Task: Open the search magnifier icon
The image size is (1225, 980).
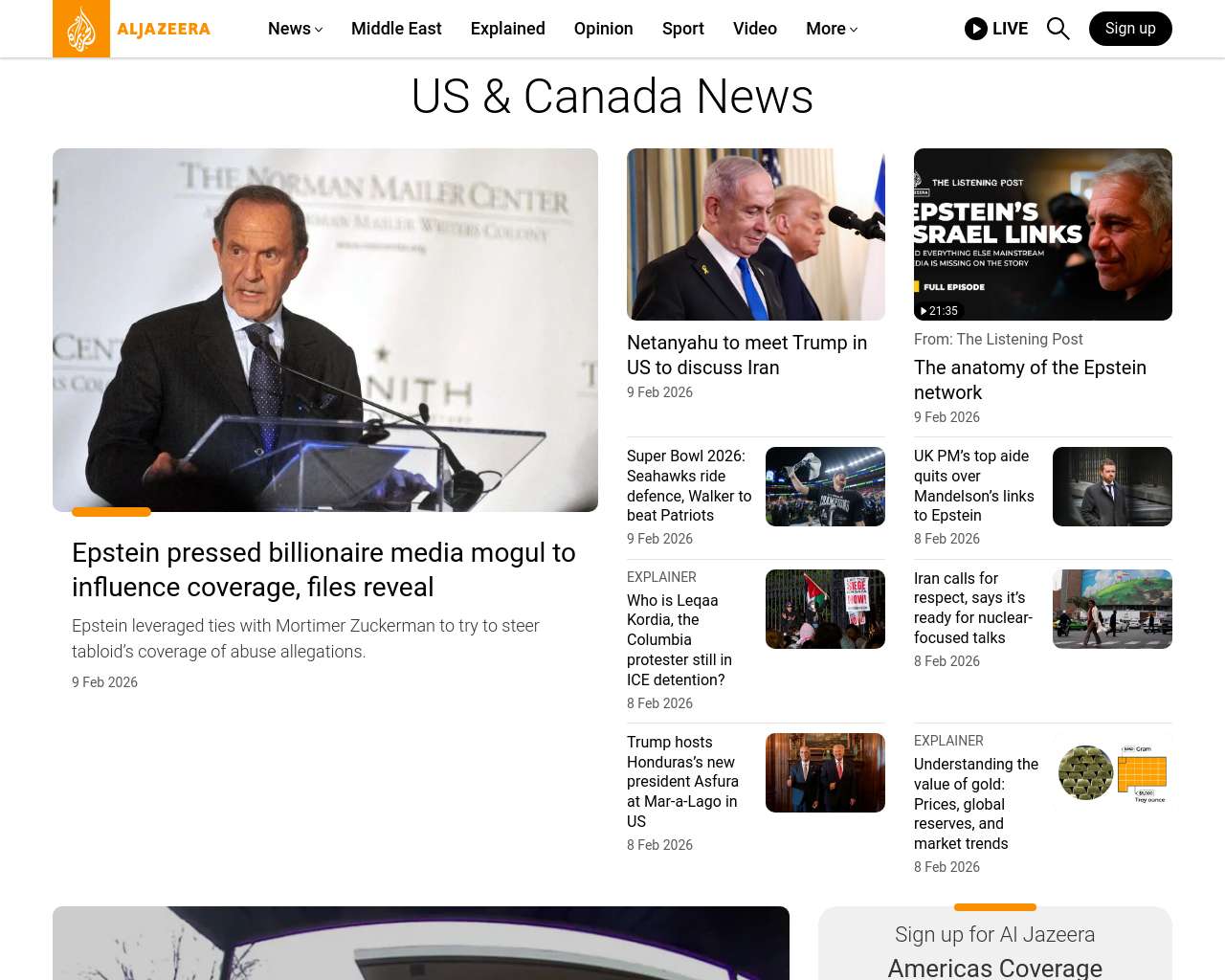Action: coord(1058,29)
